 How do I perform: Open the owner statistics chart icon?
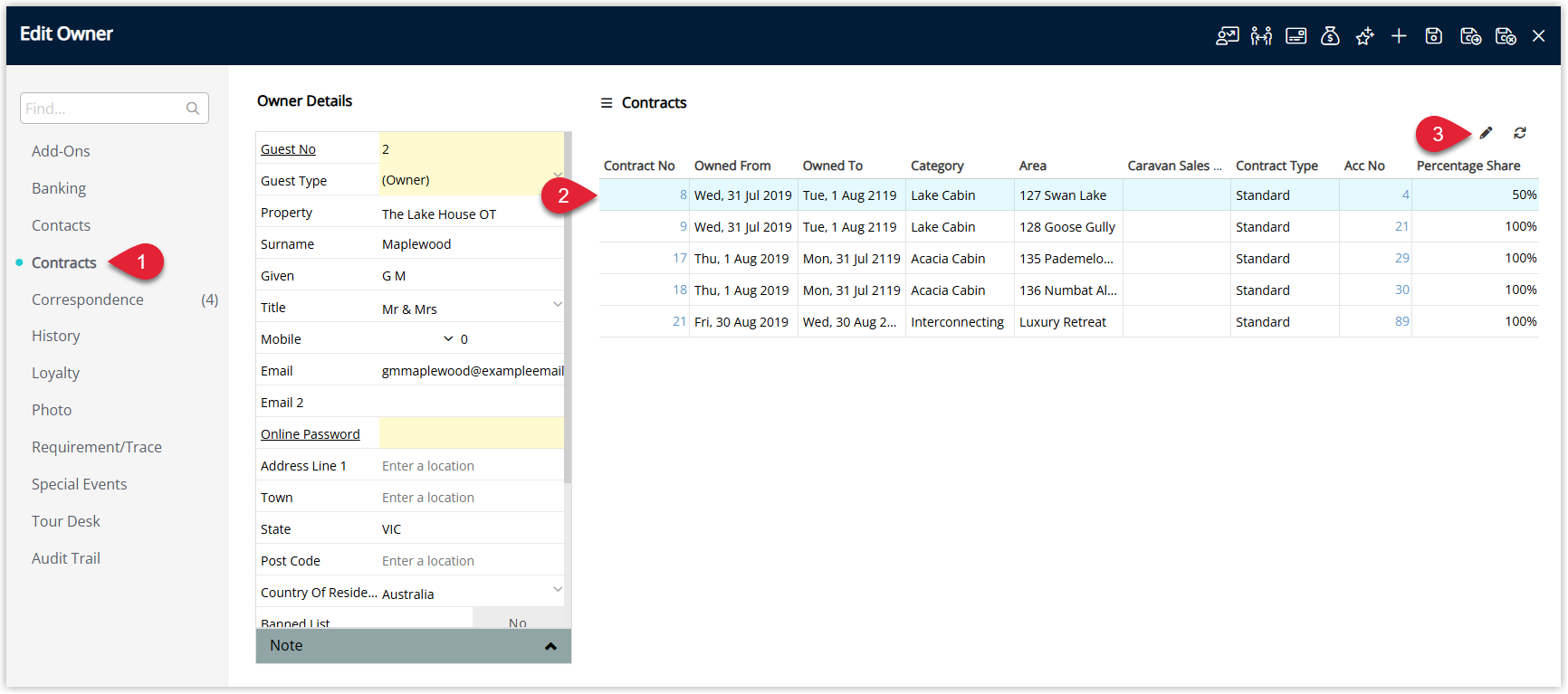pyautogui.click(x=1227, y=36)
